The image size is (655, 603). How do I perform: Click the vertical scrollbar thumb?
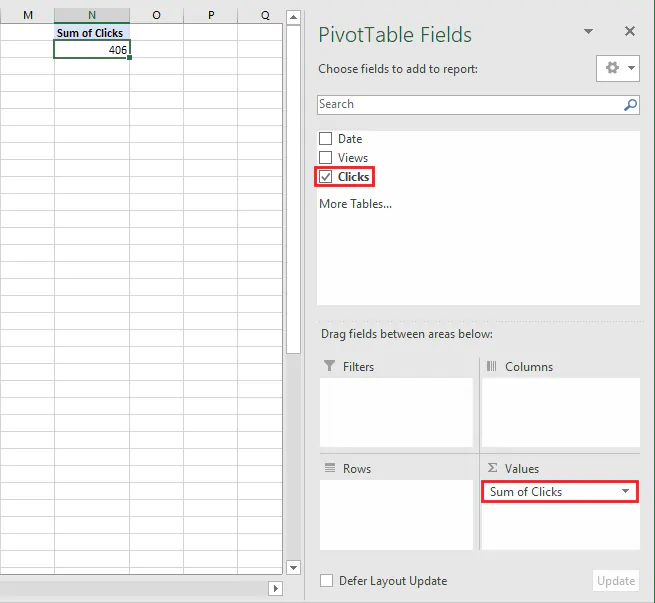pyautogui.click(x=293, y=189)
